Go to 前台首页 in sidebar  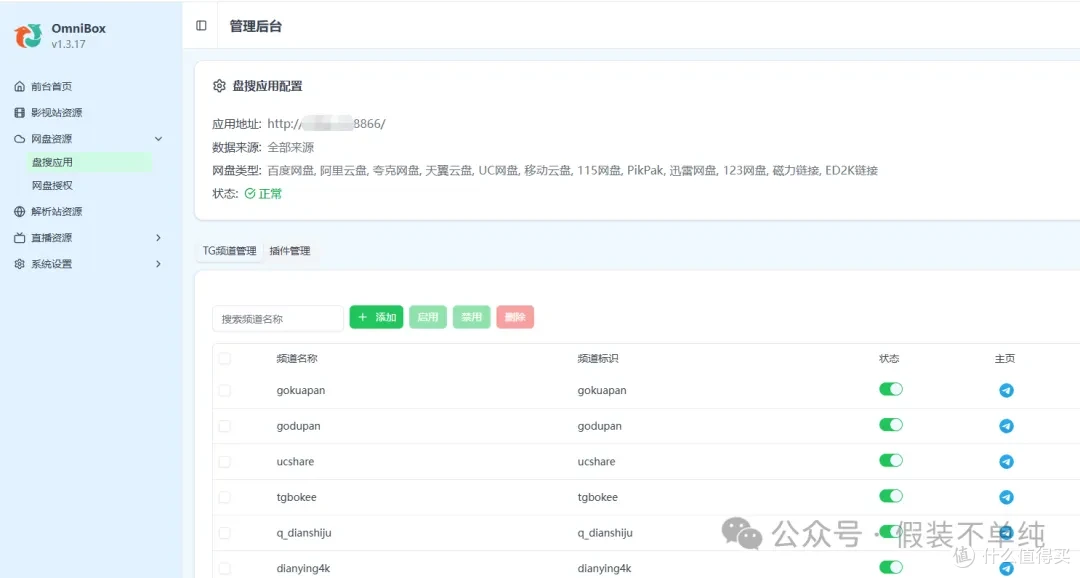click(52, 86)
